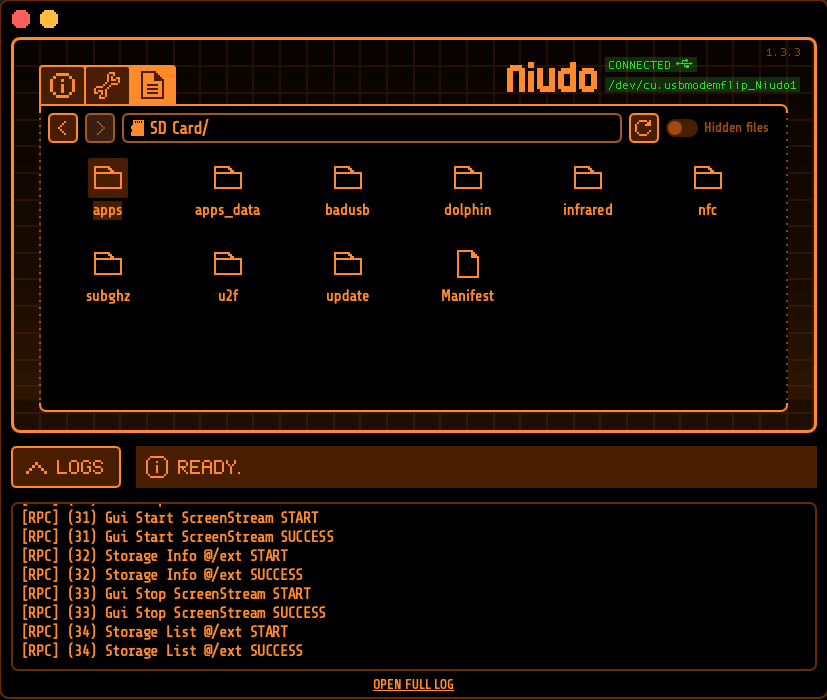Screen dimensions: 827x700
Task: Open the device info tab
Action: 62,85
